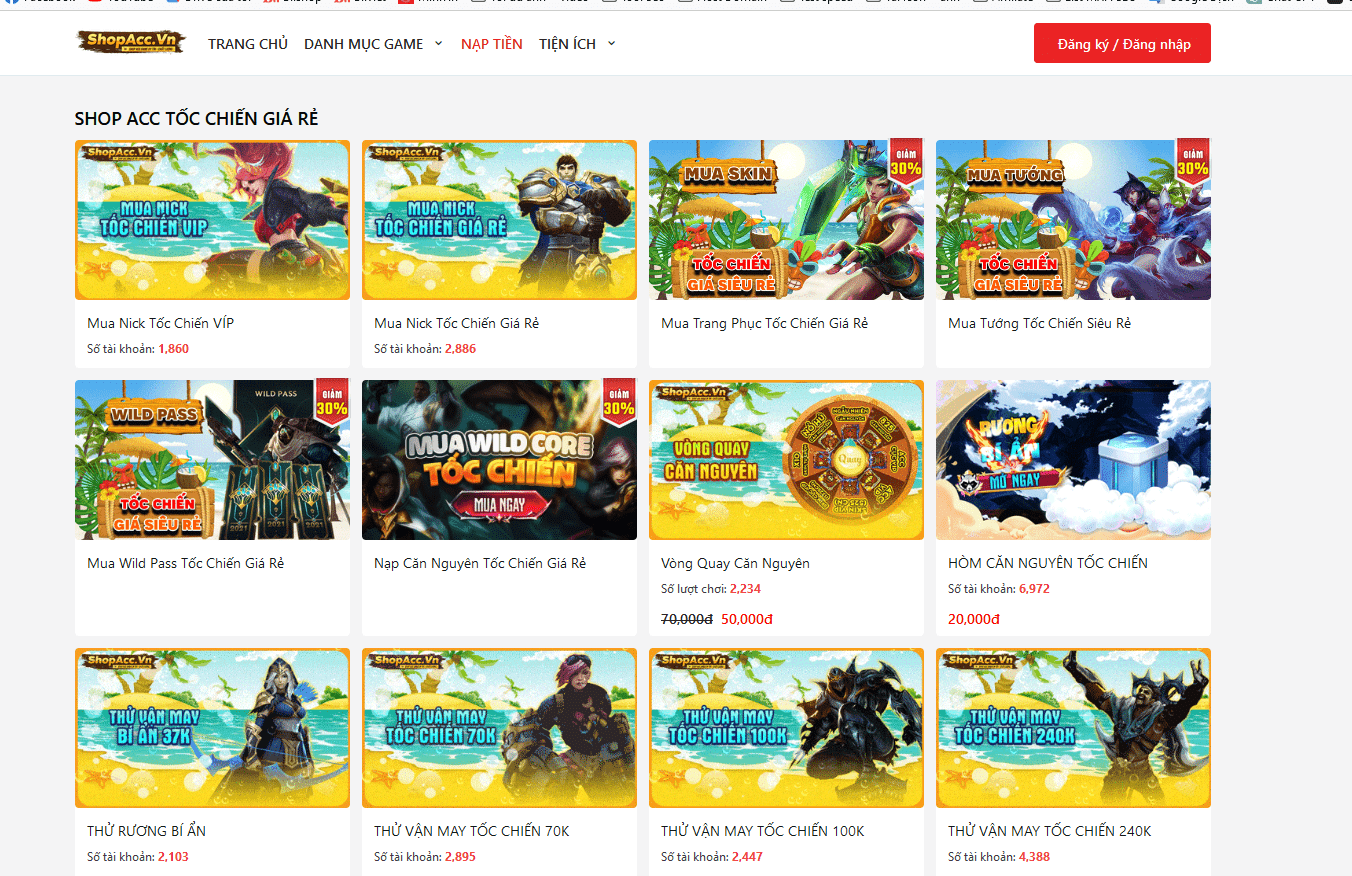Screen dimensions: 1352x876
Task: Open the Thử Vận May Tốc Chiến 100K banner
Action: [786, 728]
